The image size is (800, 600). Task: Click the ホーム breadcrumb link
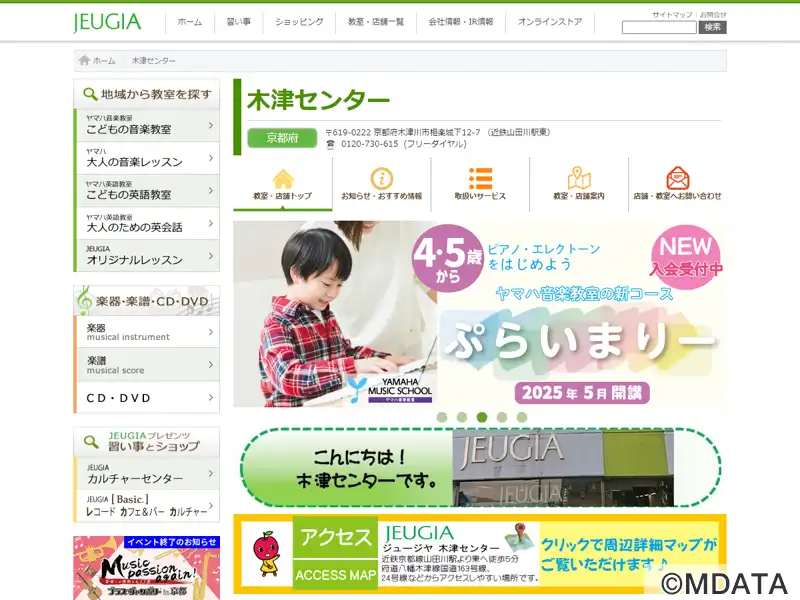tap(104, 61)
